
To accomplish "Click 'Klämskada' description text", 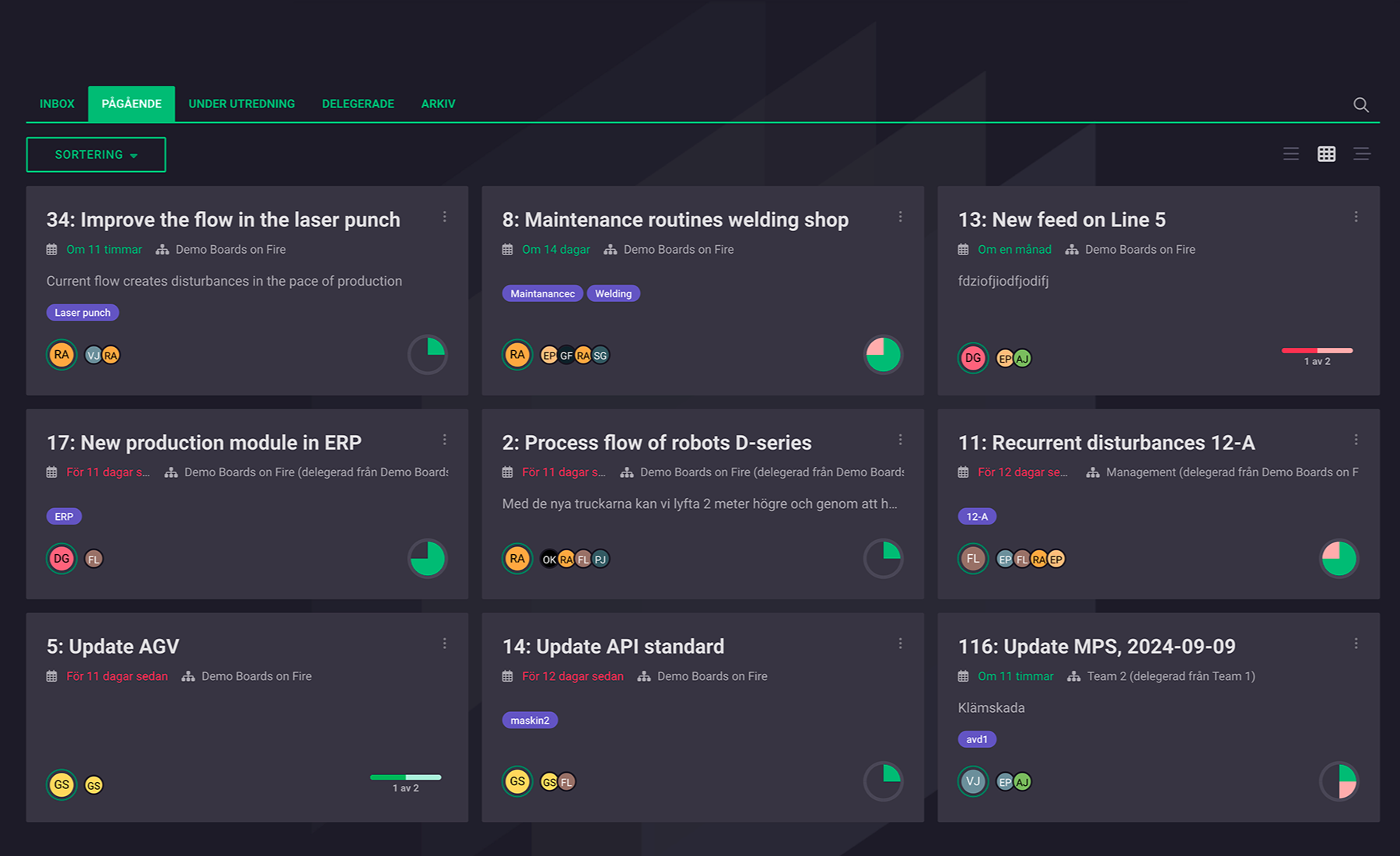I will pos(991,708).
